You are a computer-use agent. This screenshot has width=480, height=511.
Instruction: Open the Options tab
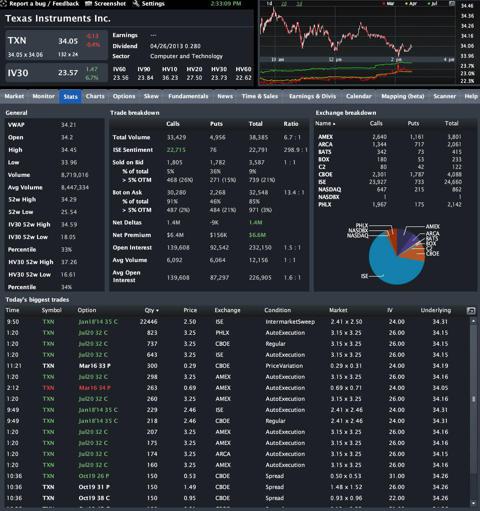coord(124,96)
